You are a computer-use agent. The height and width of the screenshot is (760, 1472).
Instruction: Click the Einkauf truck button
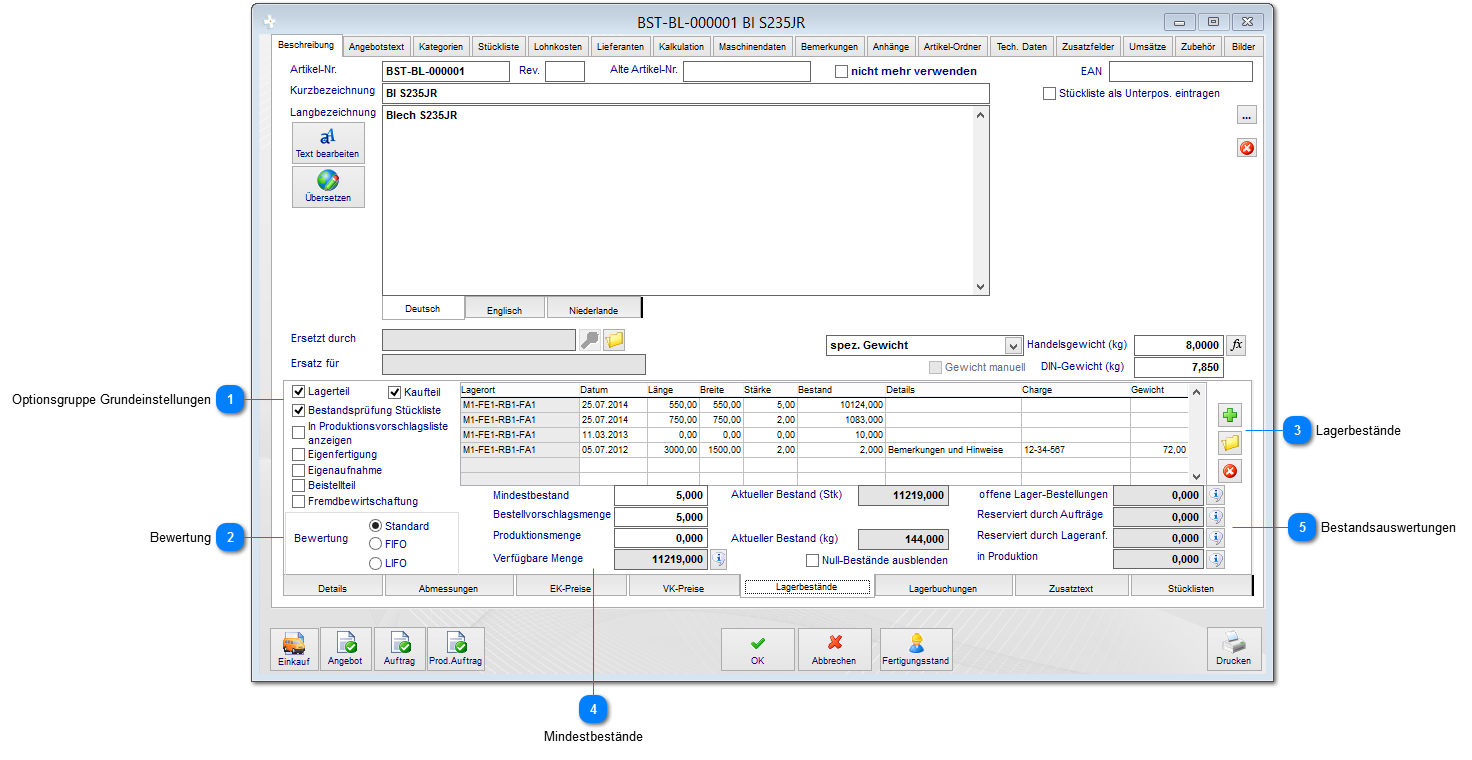coord(294,649)
